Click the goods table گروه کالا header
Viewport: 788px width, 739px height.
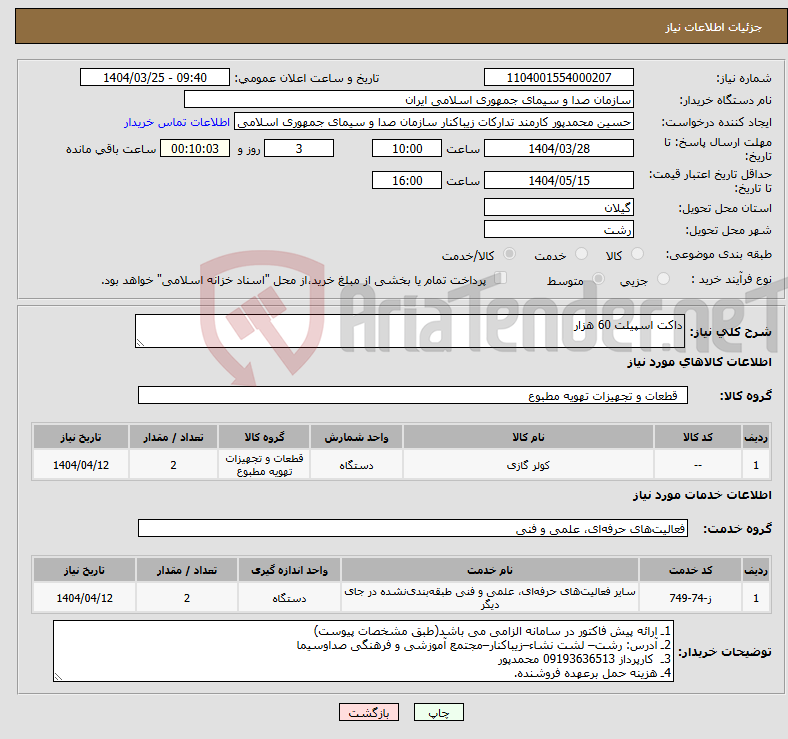point(264,437)
